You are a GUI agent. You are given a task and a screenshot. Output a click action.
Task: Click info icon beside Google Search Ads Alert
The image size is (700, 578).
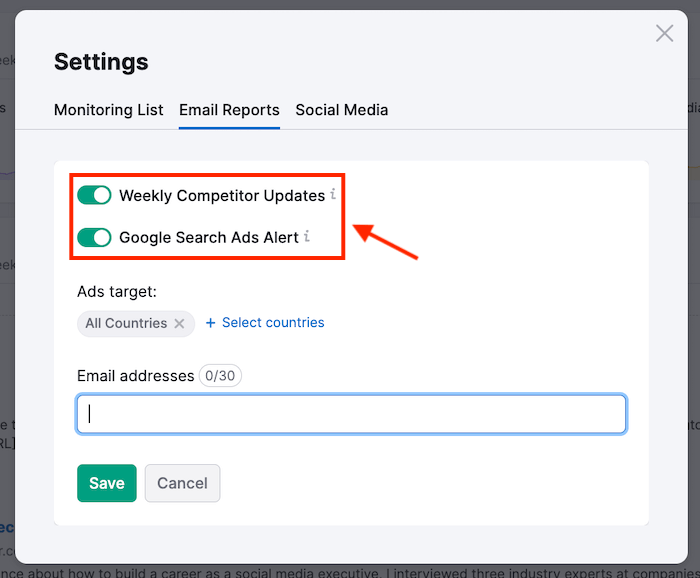click(307, 237)
